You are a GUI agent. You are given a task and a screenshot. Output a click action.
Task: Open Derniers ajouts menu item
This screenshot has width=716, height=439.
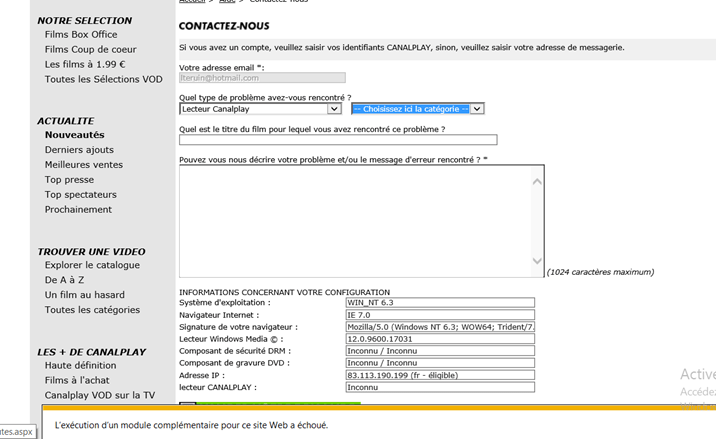coord(79,150)
